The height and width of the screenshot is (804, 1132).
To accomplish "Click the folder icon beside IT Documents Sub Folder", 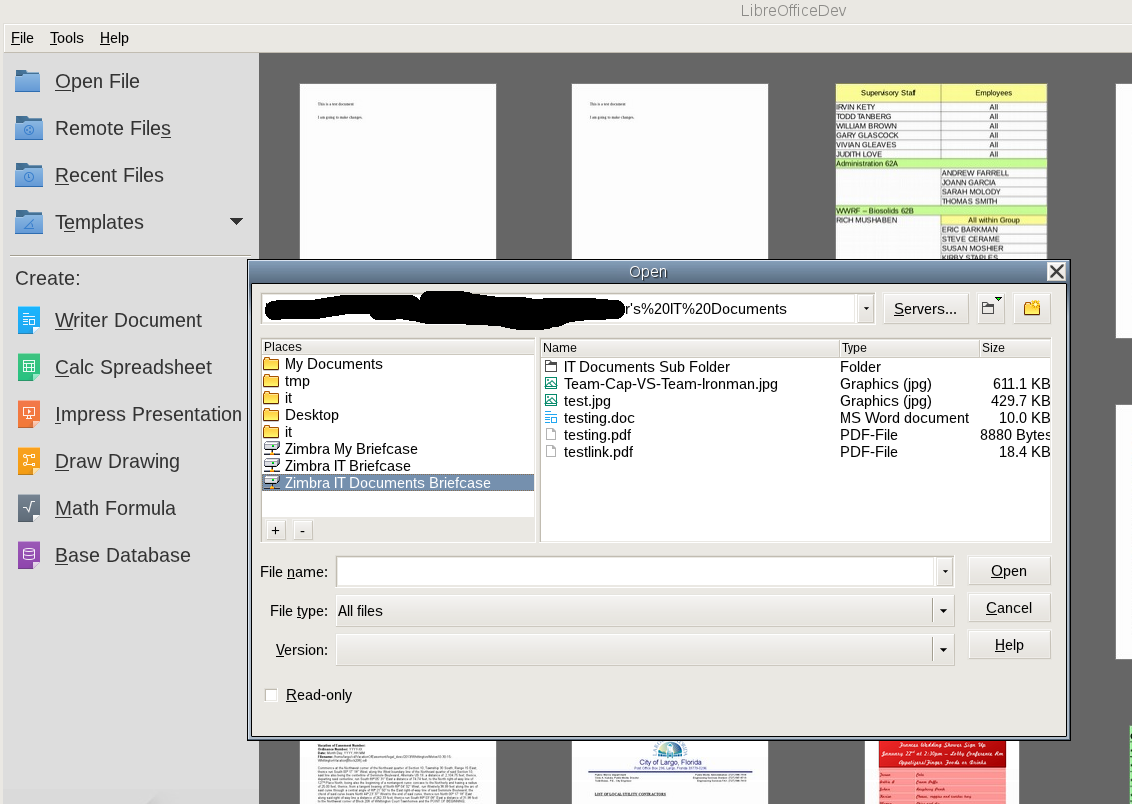I will [551, 367].
